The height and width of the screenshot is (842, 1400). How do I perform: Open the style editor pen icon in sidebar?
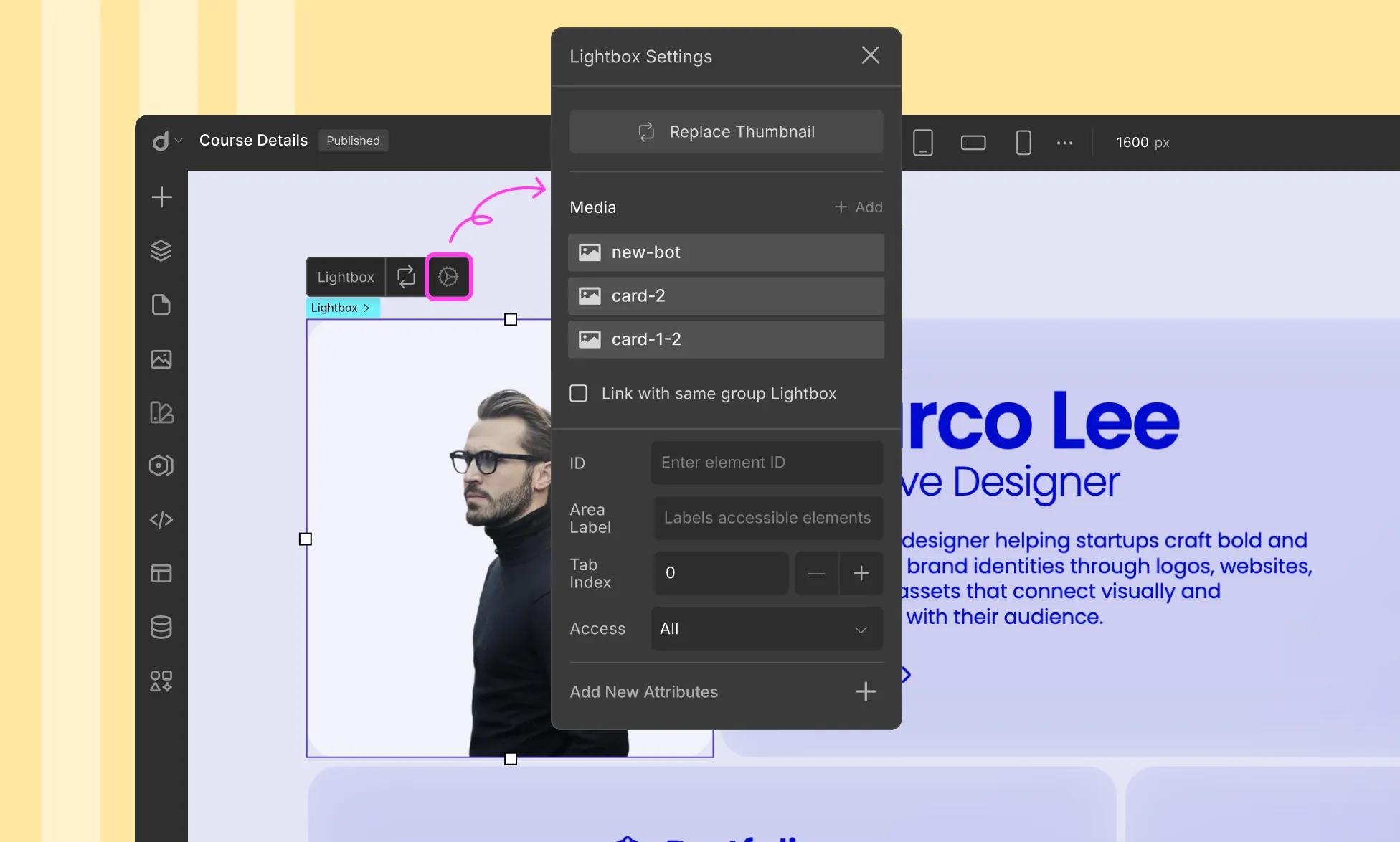(161, 412)
